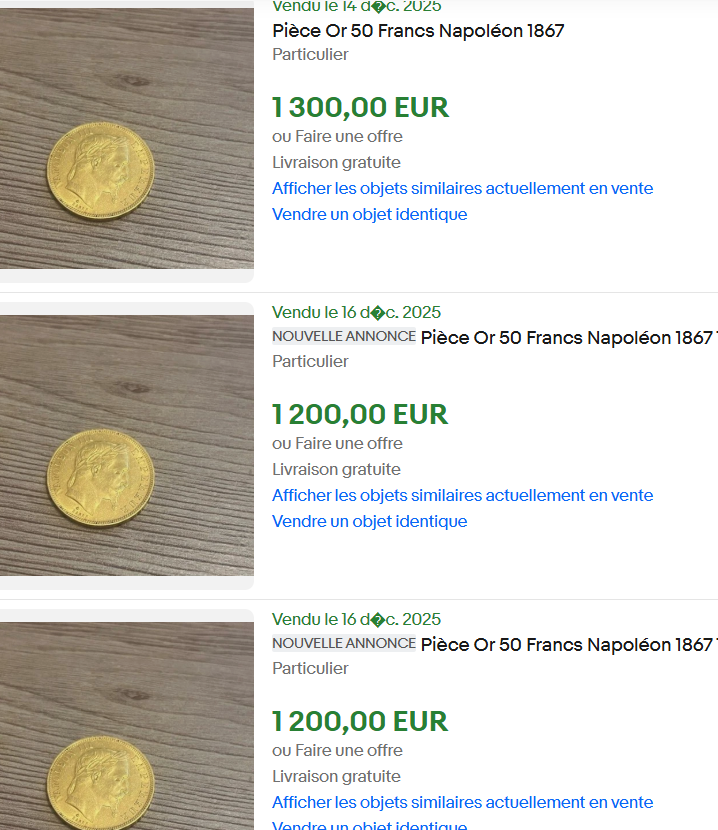The height and width of the screenshot is (830, 718).
Task: Click the 1 300,00 EUR price
Action: tap(360, 107)
